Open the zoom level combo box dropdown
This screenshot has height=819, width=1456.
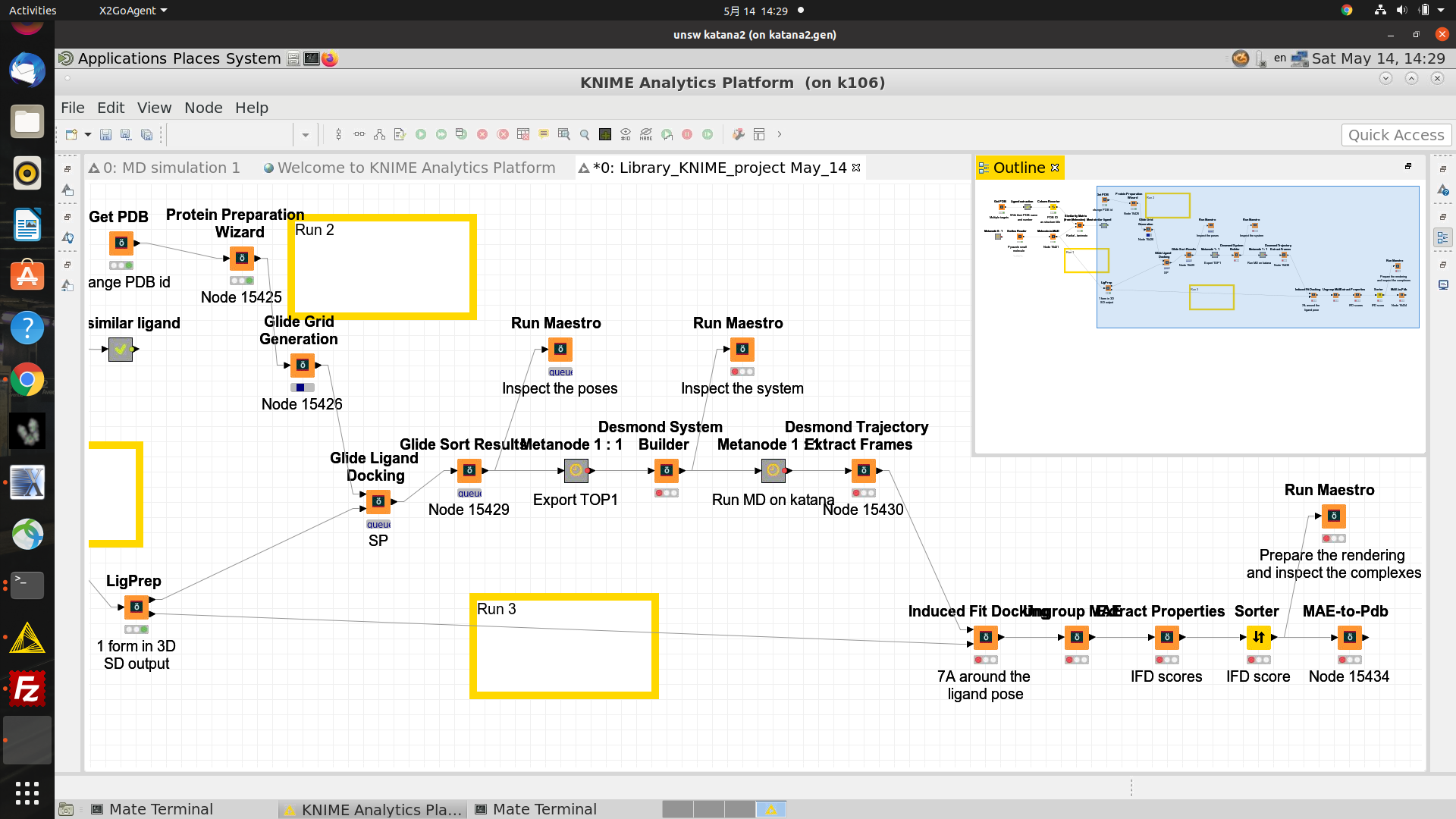305,135
